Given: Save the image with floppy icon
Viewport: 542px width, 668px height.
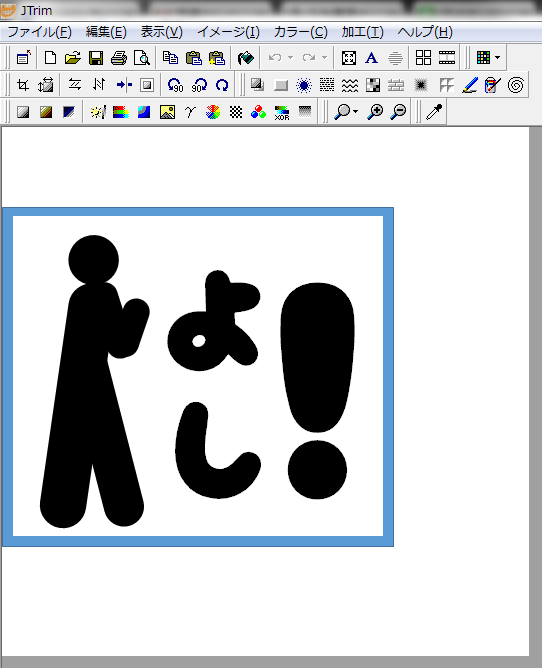Looking at the screenshot, I should click(x=96, y=58).
